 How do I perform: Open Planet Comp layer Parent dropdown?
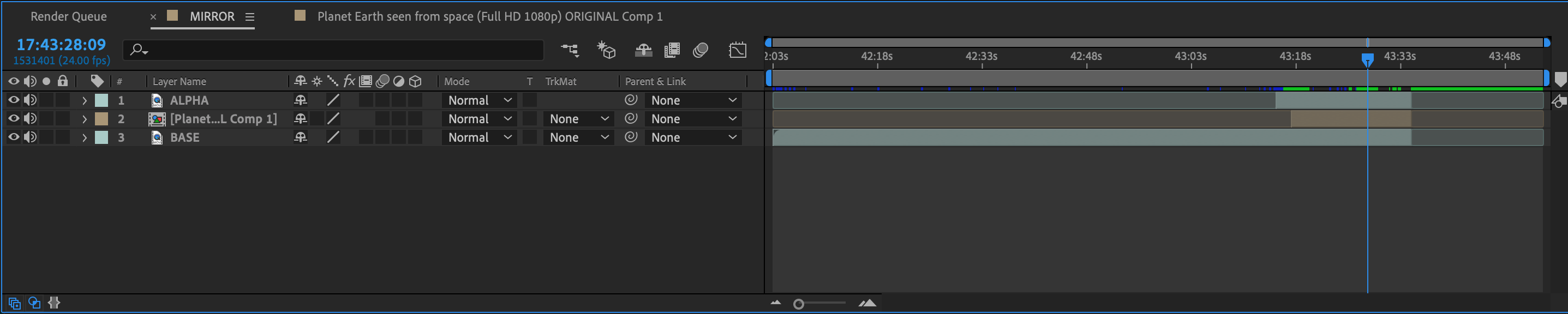[x=693, y=119]
